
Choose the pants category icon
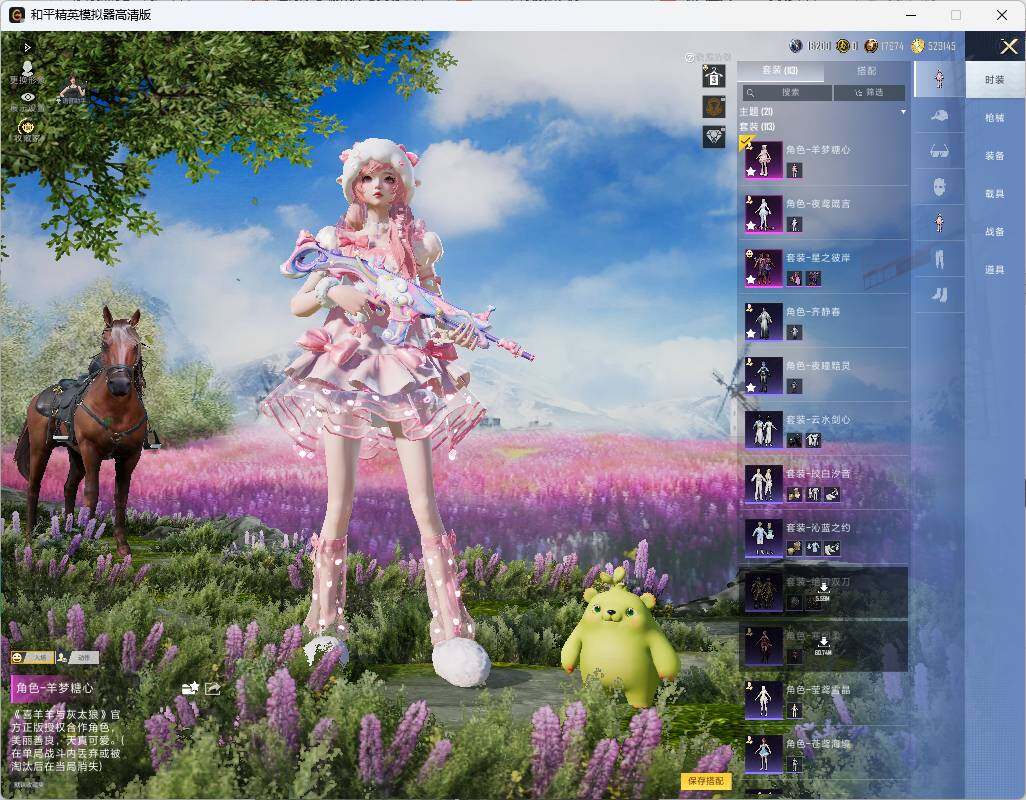tap(939, 259)
